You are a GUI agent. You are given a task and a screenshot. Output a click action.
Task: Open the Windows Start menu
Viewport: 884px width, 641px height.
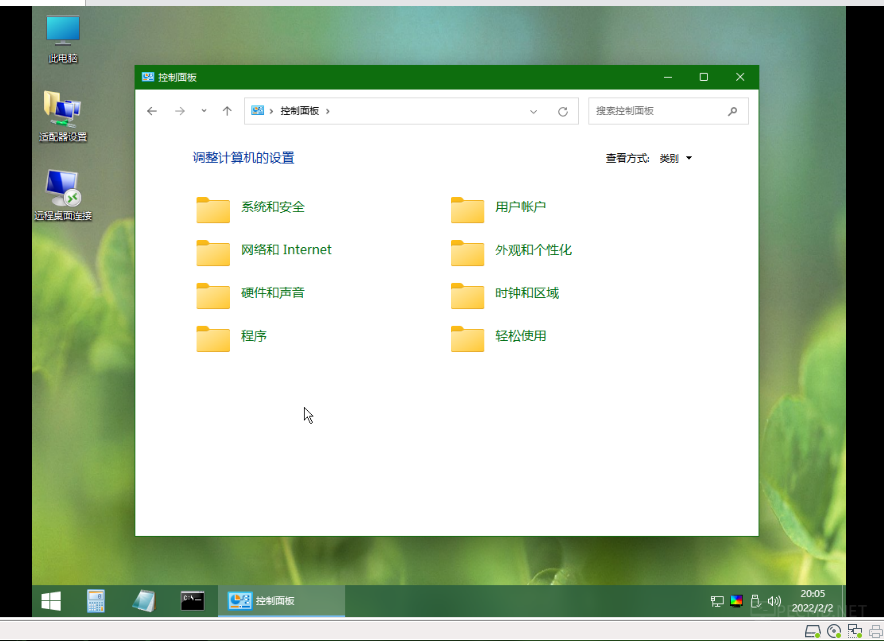(51, 601)
